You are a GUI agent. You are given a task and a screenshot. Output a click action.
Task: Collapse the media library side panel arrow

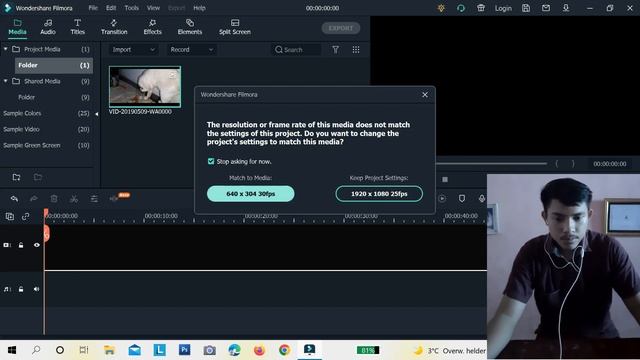(x=96, y=114)
